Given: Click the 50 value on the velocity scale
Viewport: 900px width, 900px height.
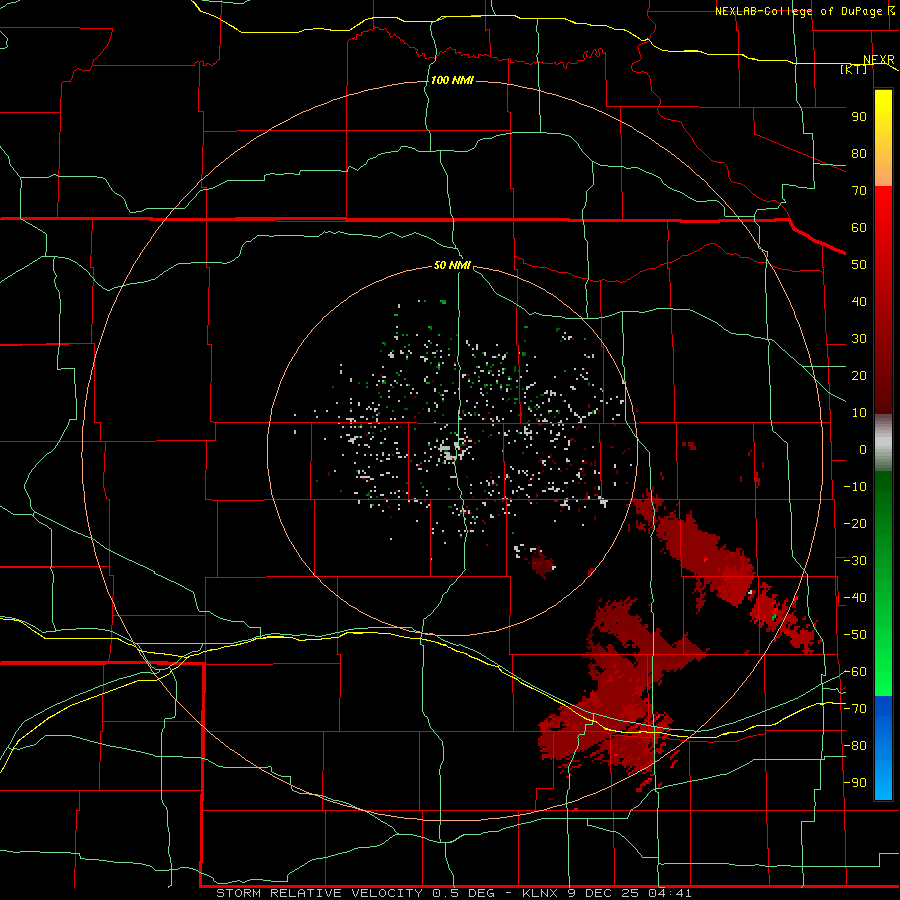Looking at the screenshot, I should (859, 265).
